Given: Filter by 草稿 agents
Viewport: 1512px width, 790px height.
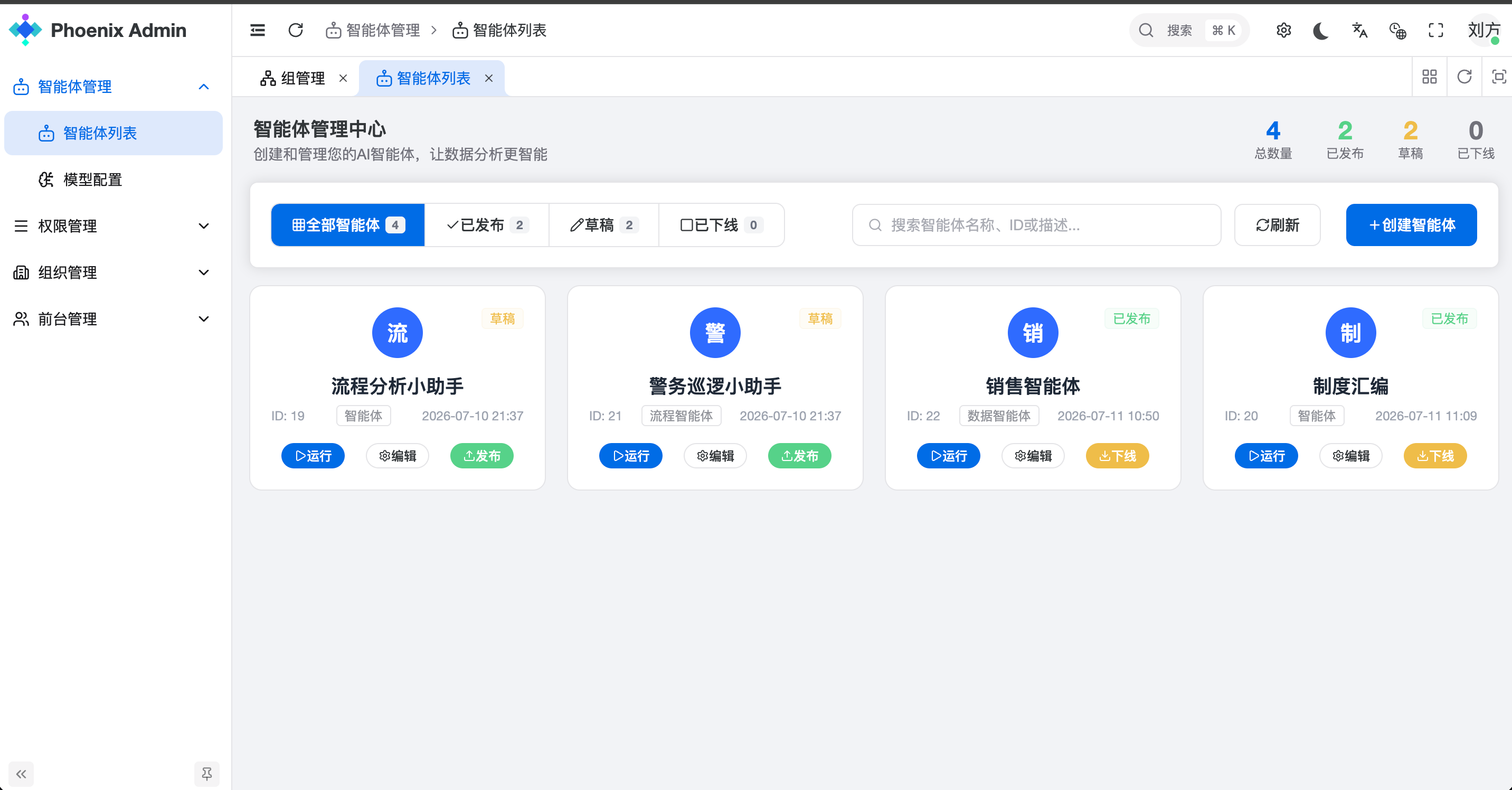Looking at the screenshot, I should coord(604,225).
